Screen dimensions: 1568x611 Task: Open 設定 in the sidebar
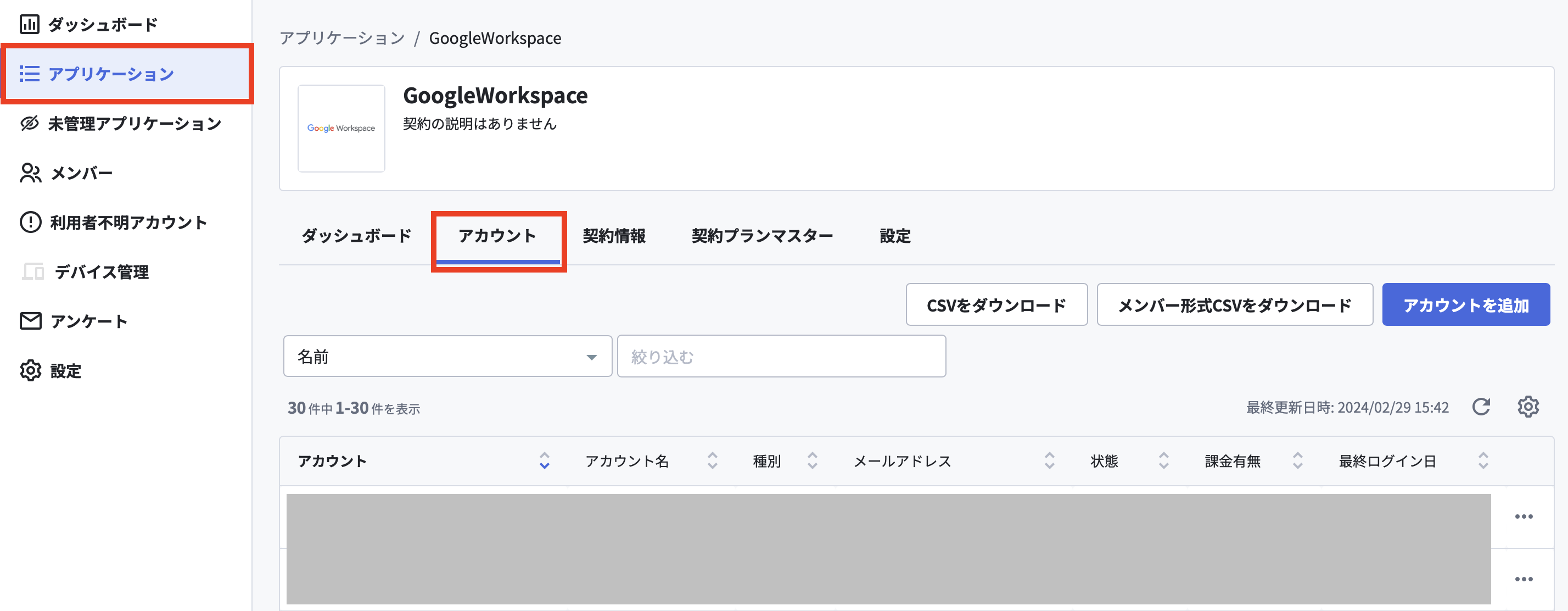point(66,370)
